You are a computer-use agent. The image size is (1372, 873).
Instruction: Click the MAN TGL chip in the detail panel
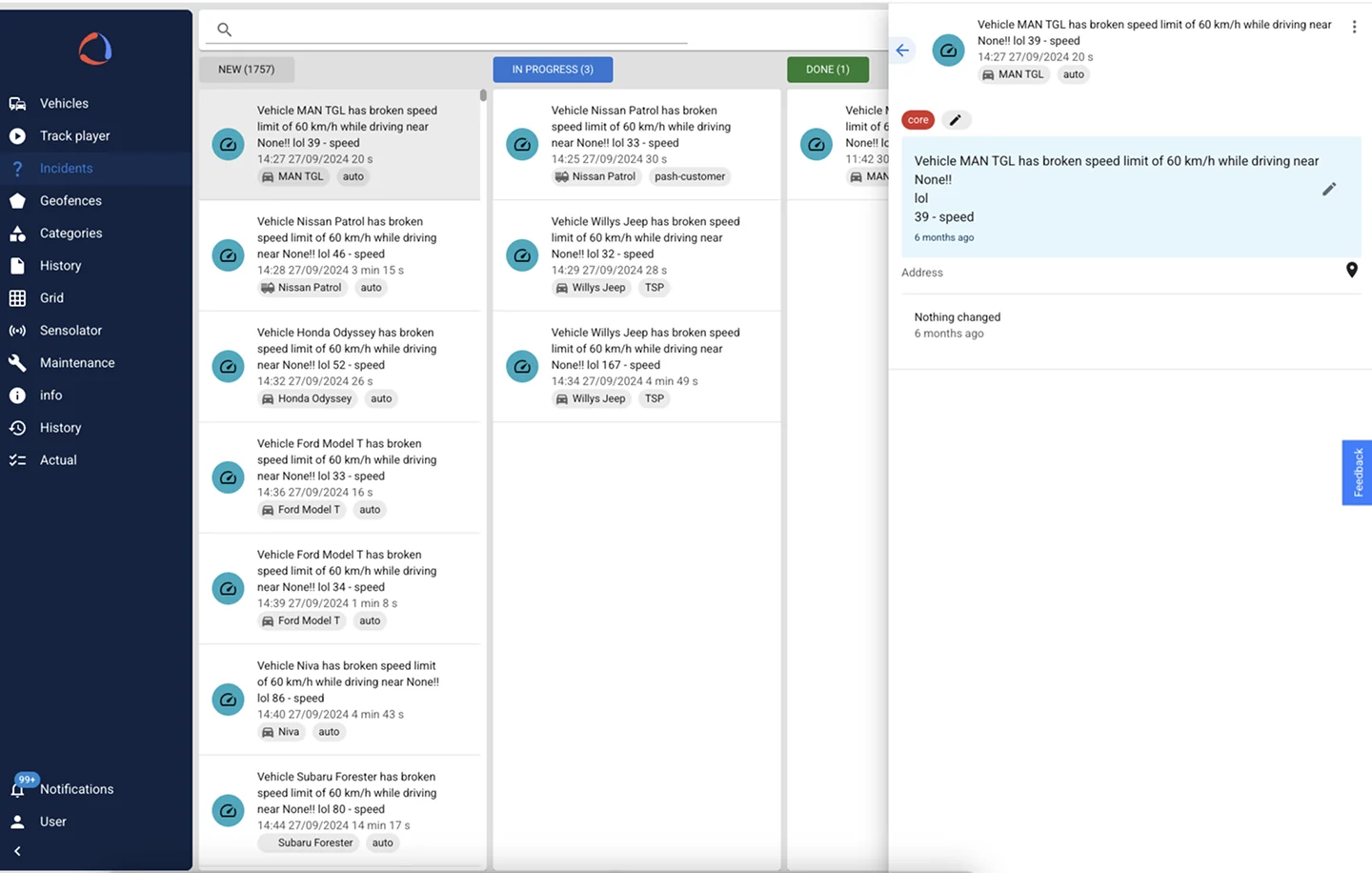pos(1013,74)
